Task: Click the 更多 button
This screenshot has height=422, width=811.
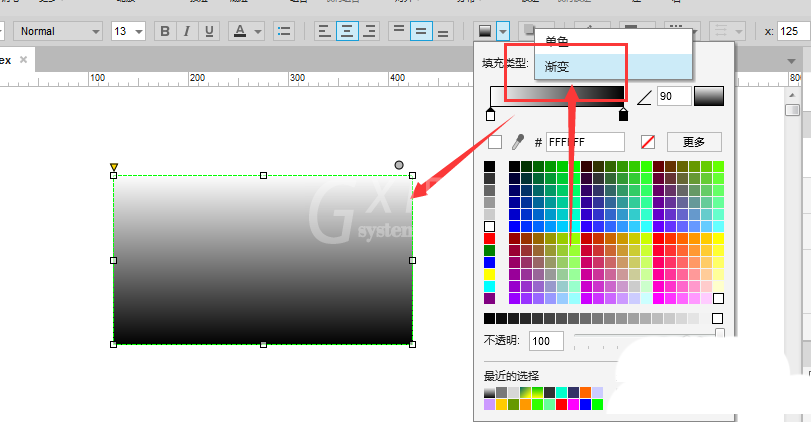Action: click(694, 142)
